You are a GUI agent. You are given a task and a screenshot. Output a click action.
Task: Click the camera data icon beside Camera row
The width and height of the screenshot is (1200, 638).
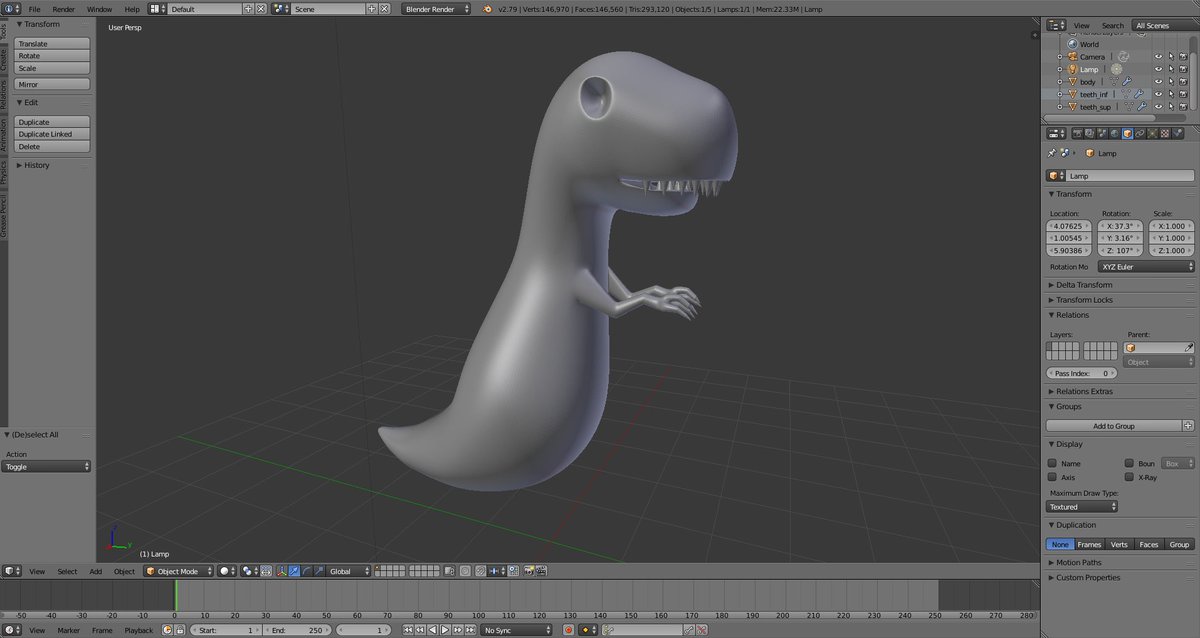pos(1123,56)
